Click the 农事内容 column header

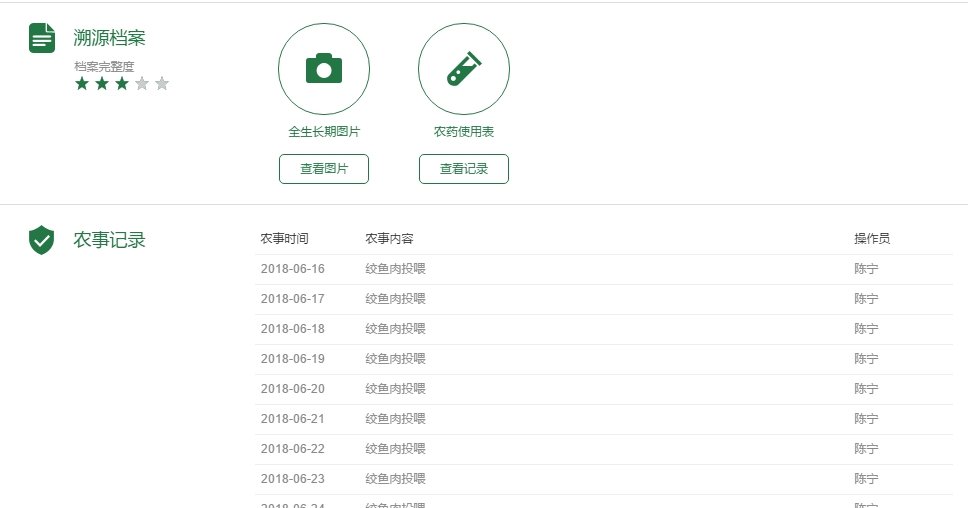[390, 239]
